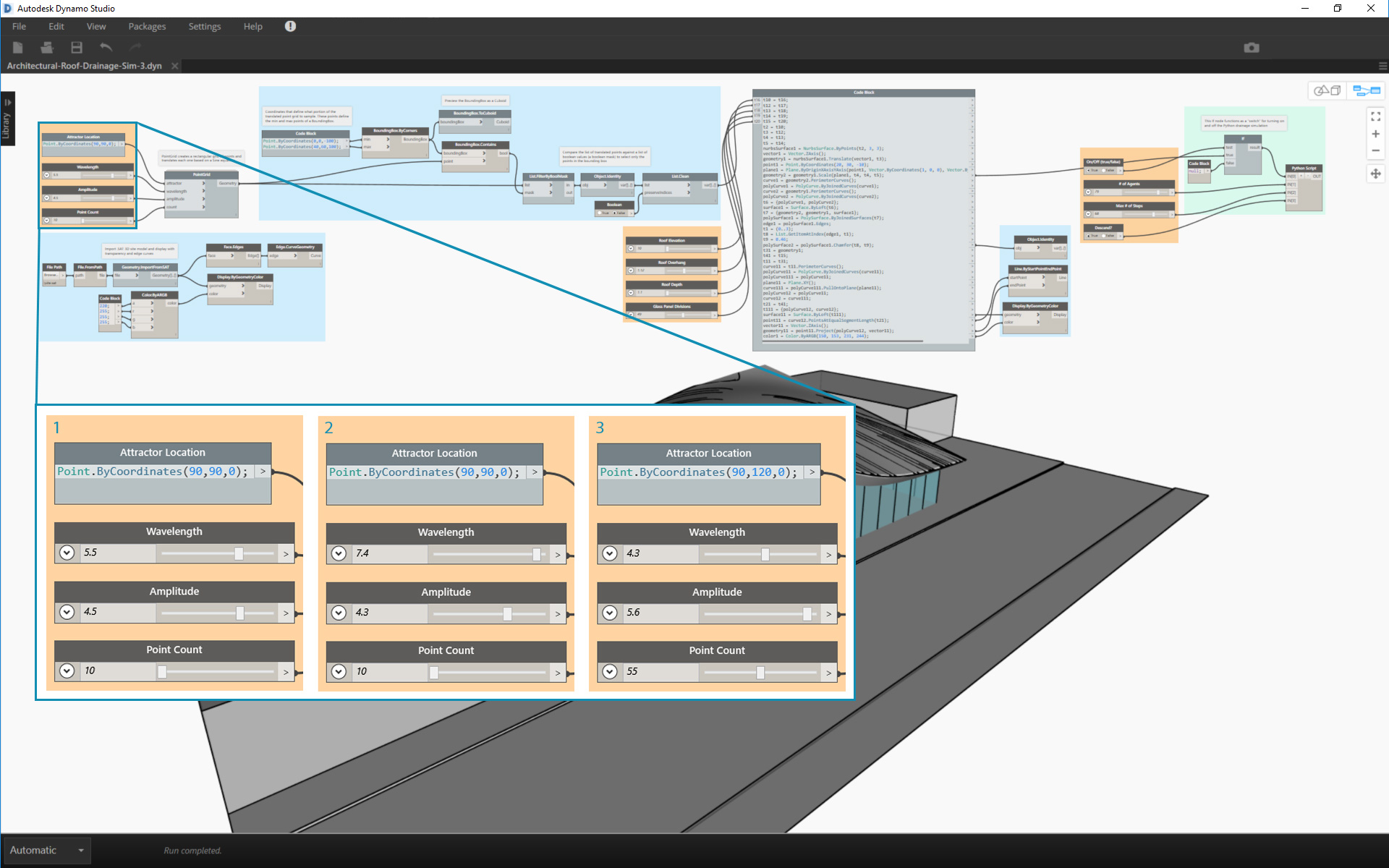Click the new file icon button

[x=18, y=47]
